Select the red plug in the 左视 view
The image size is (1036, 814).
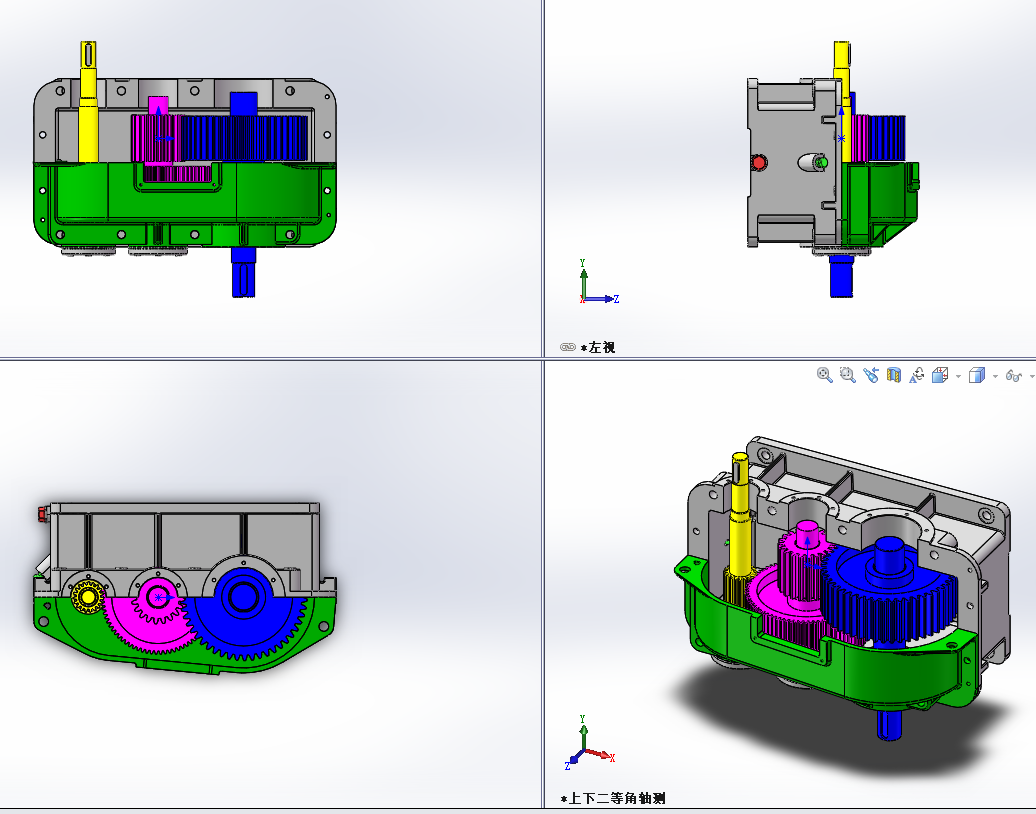point(758,162)
